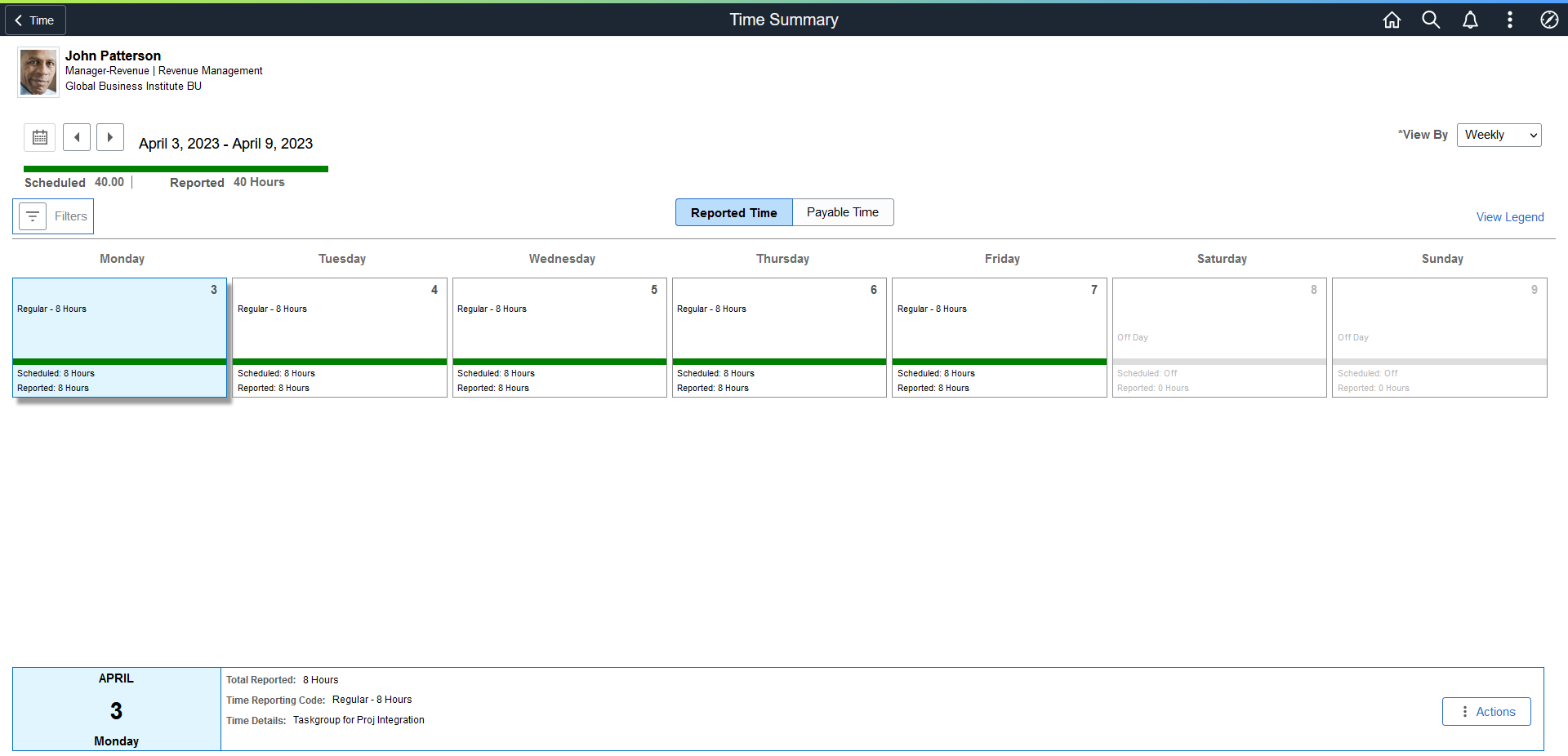Click 'Global Business Institute BU' text

[x=133, y=86]
